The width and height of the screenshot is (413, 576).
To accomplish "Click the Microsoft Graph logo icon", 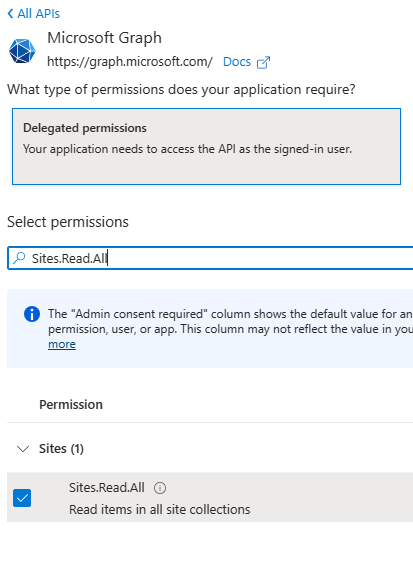I will pos(22,51).
